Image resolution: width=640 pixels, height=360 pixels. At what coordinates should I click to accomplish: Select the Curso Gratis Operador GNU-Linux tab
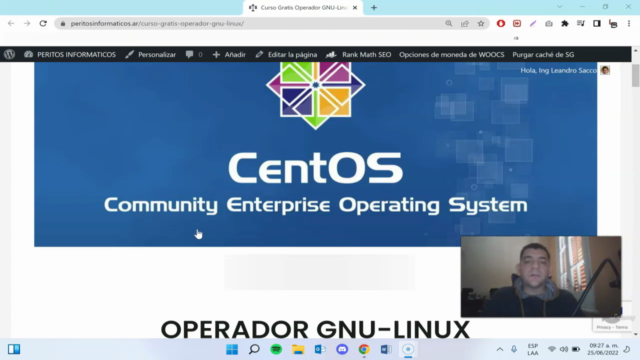click(303, 7)
